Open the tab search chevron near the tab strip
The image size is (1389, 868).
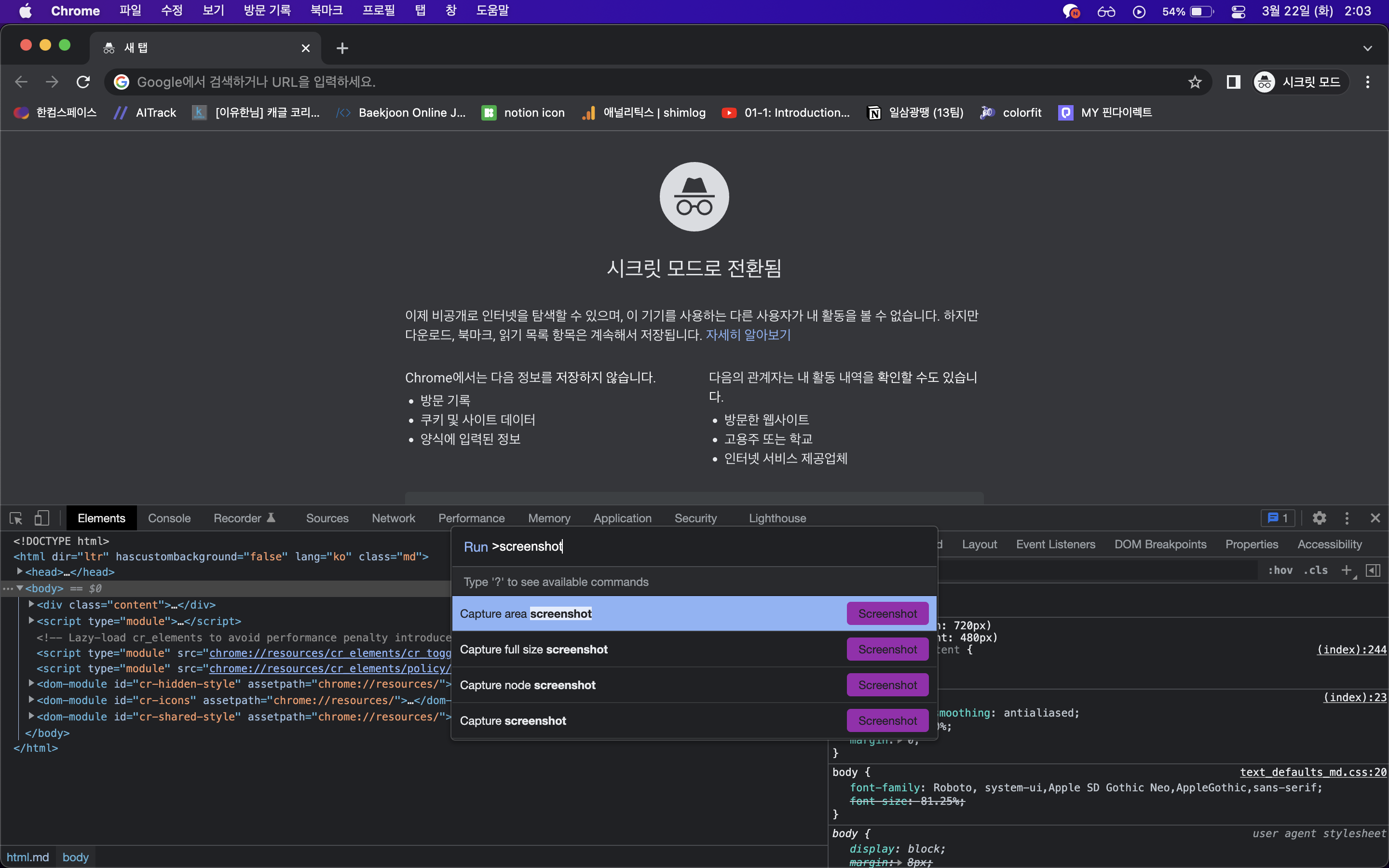[1368, 48]
